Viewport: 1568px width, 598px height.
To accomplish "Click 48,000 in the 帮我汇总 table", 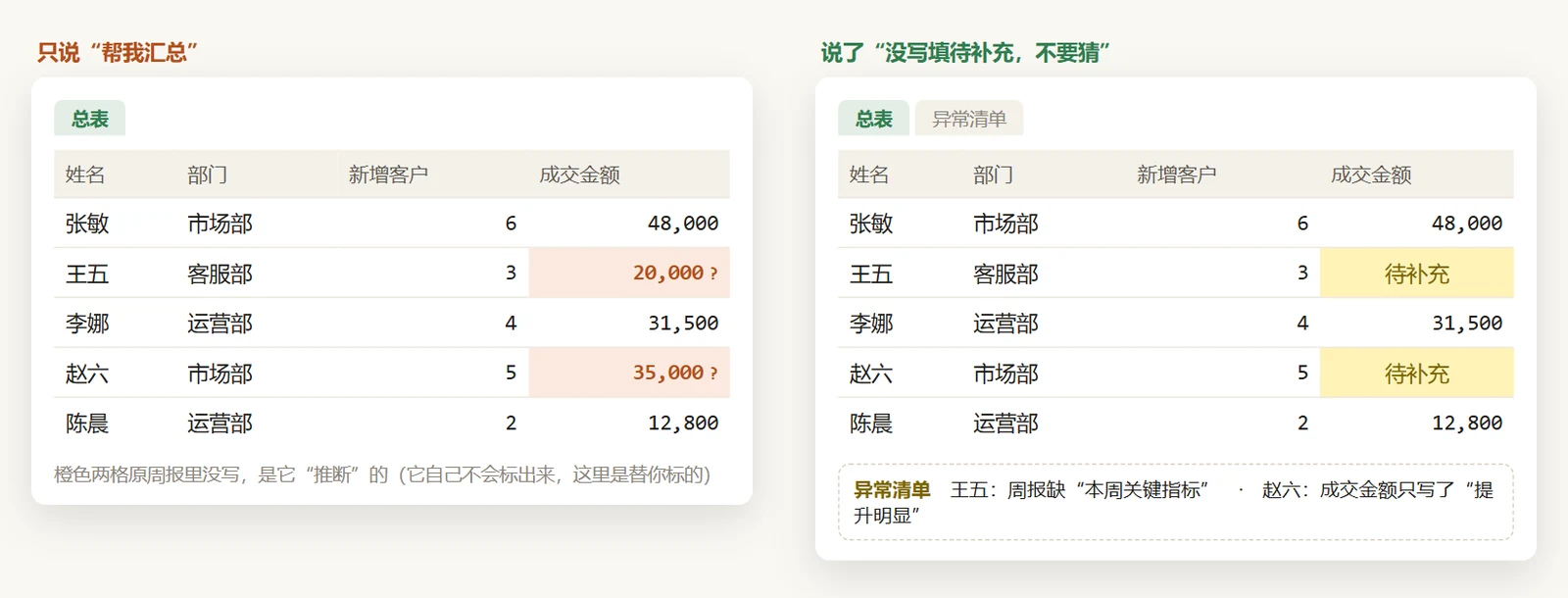I will click(683, 224).
